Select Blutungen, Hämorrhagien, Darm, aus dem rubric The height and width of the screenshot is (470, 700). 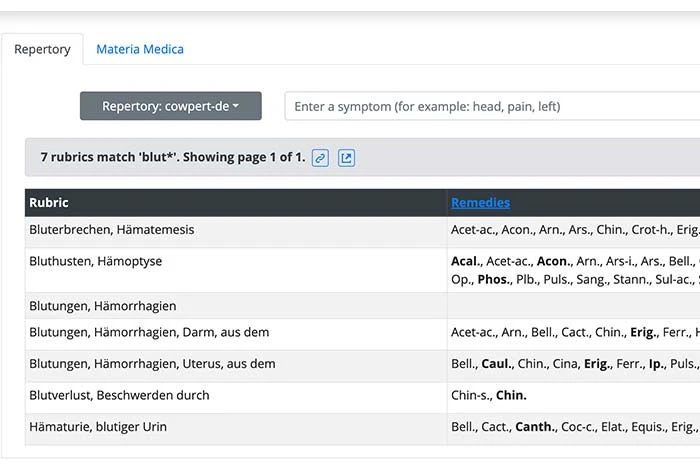coord(149,332)
